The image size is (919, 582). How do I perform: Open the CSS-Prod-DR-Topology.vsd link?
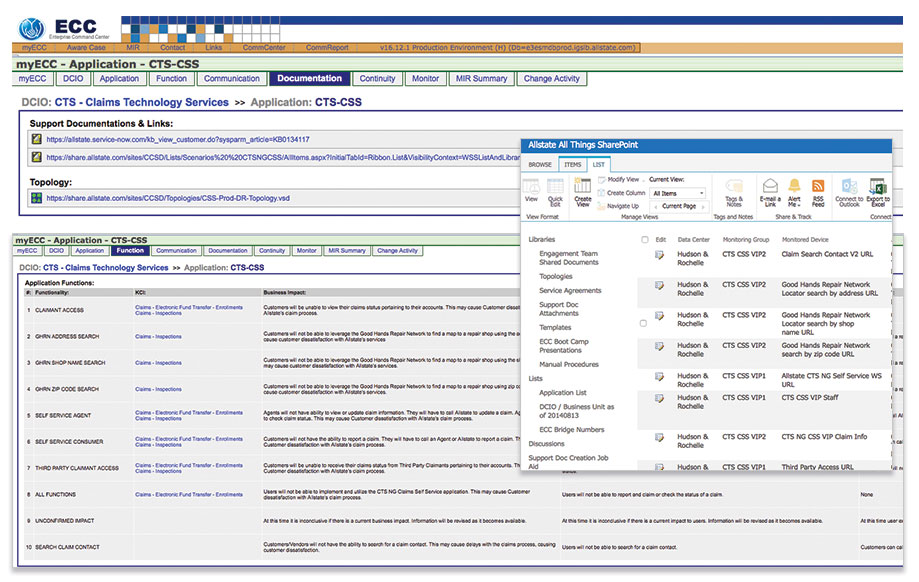(168, 198)
